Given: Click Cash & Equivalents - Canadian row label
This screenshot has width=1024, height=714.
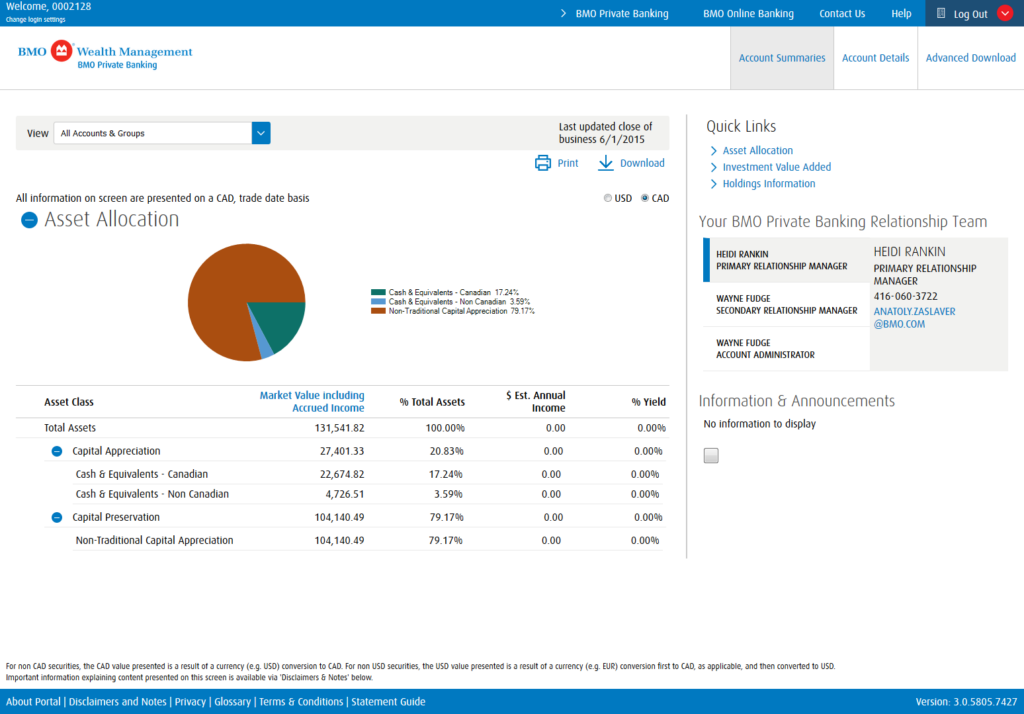Looking at the screenshot, I should (142, 474).
